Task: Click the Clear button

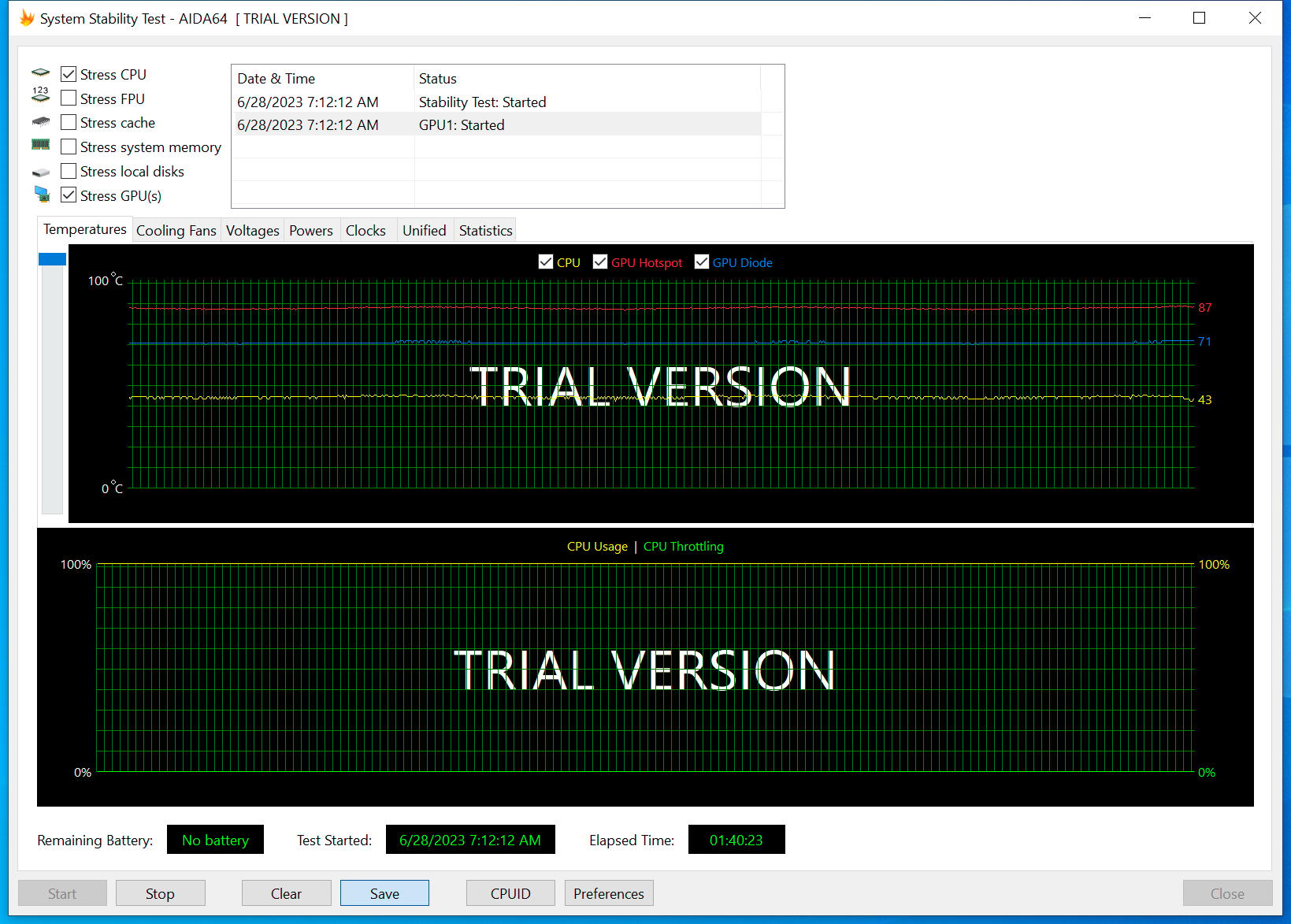Action: 287,893
